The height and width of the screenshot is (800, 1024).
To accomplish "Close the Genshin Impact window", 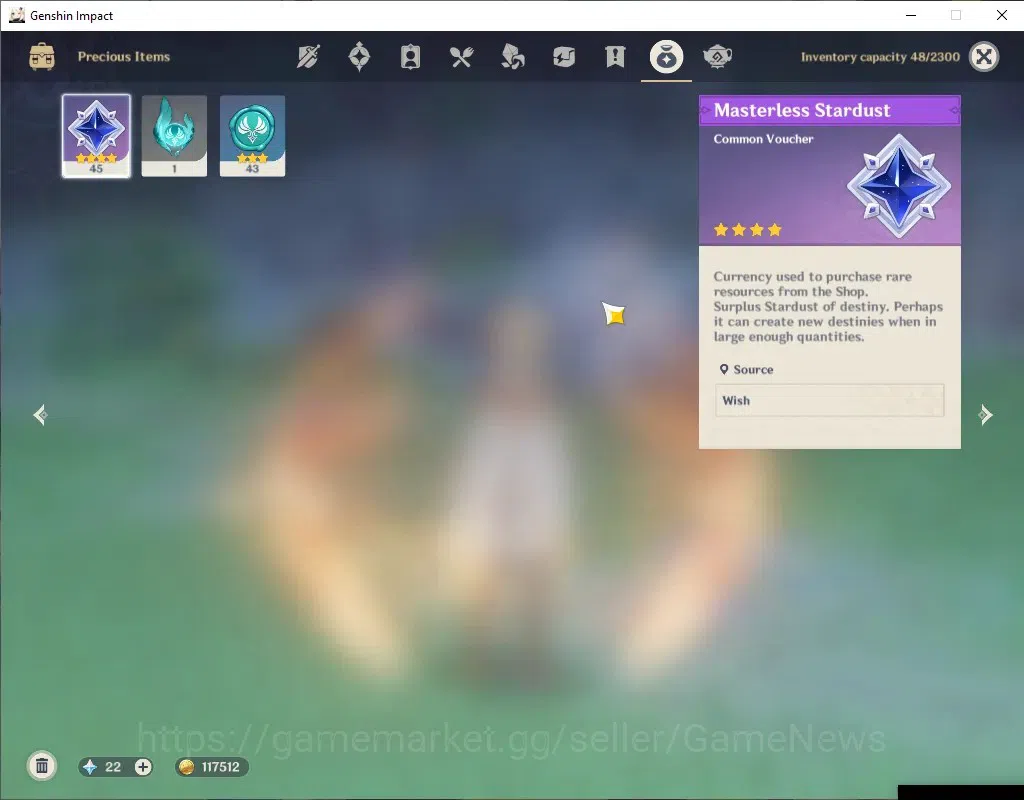I will [1001, 15].
